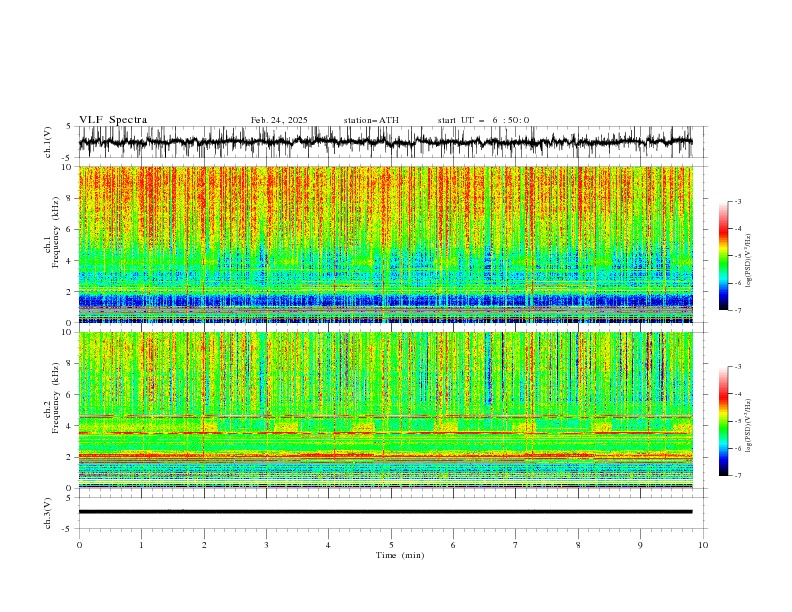Click the "start UT = 6 :50: 0" text
The image size is (792, 612).
tap(483, 120)
